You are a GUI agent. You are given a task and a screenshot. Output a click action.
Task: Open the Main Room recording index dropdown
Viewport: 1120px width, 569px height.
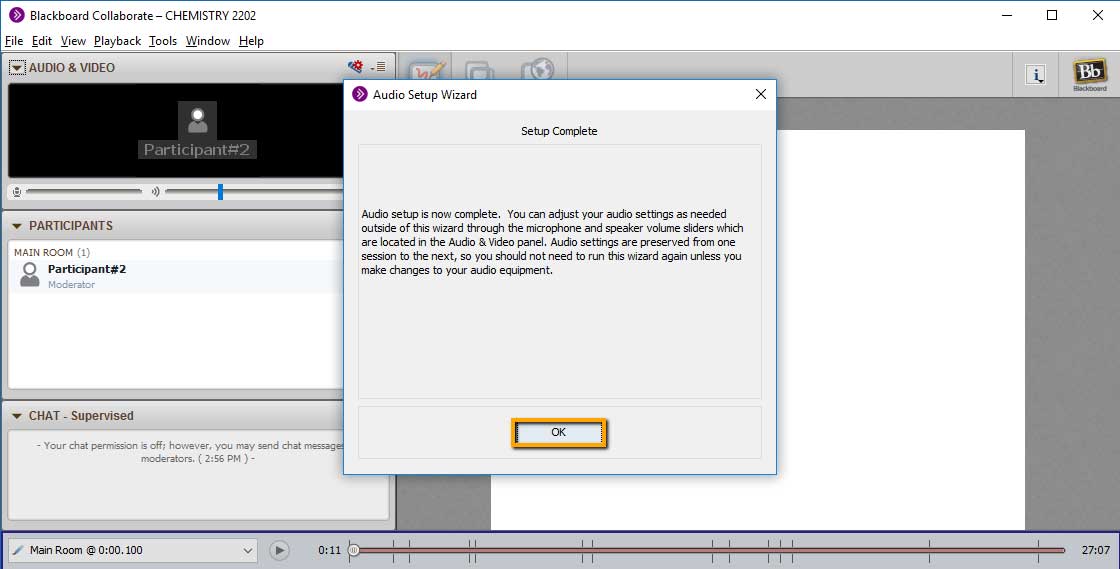[132, 550]
